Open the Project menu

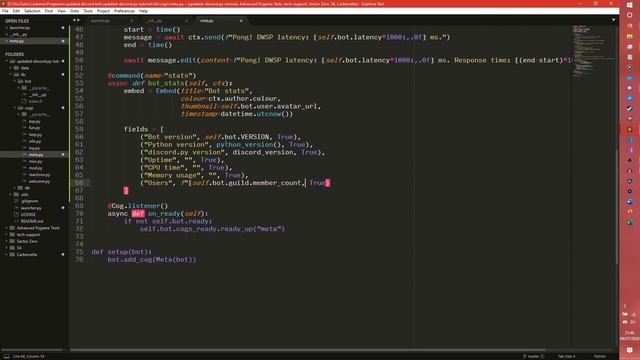103,11
